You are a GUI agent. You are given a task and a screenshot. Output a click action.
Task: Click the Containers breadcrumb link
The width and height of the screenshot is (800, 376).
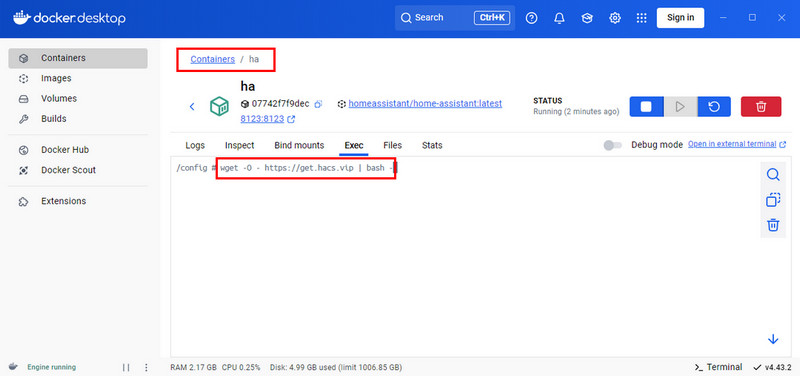click(x=212, y=59)
